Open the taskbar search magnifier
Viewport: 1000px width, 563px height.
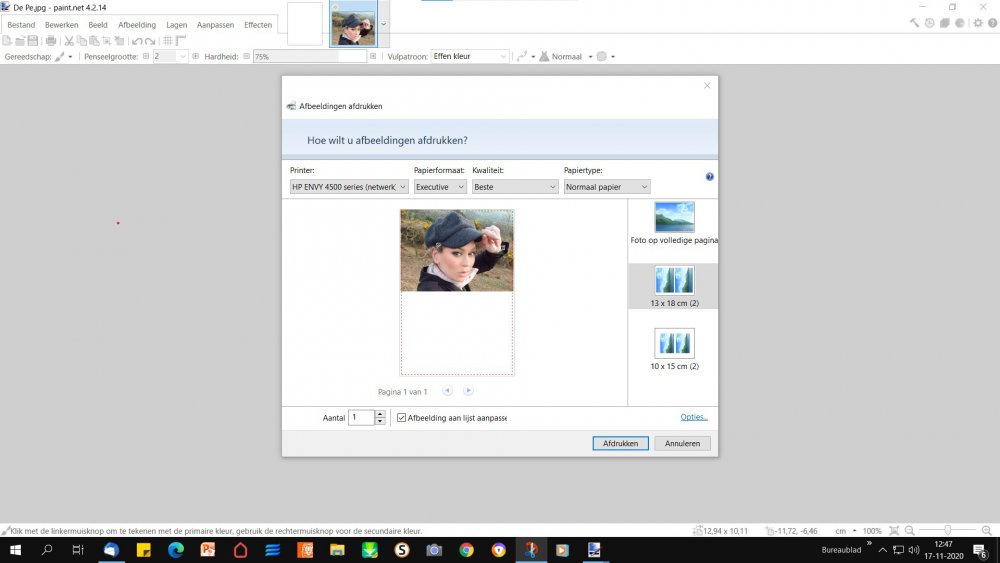click(47, 550)
